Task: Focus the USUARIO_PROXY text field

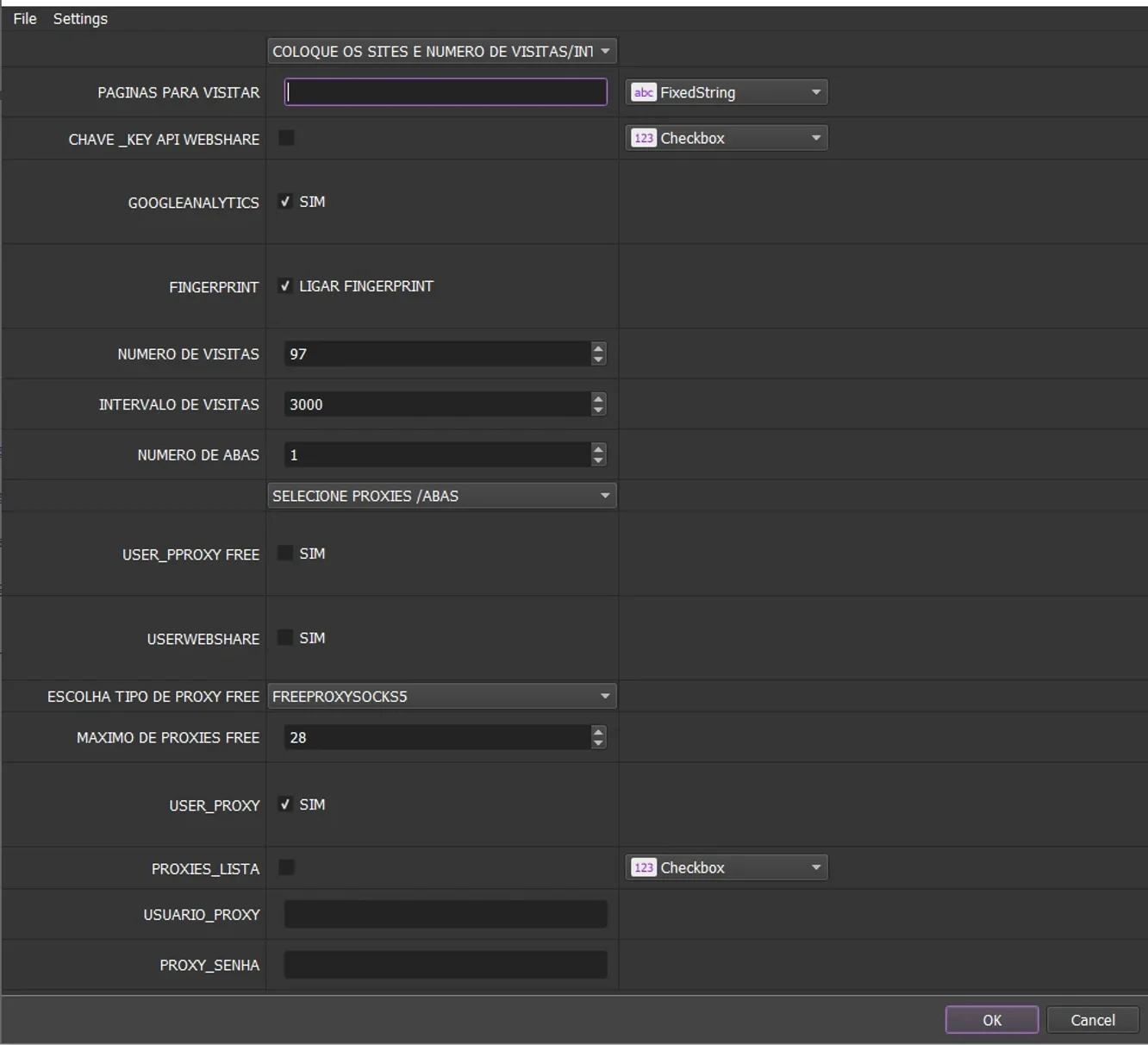Action: [446, 915]
